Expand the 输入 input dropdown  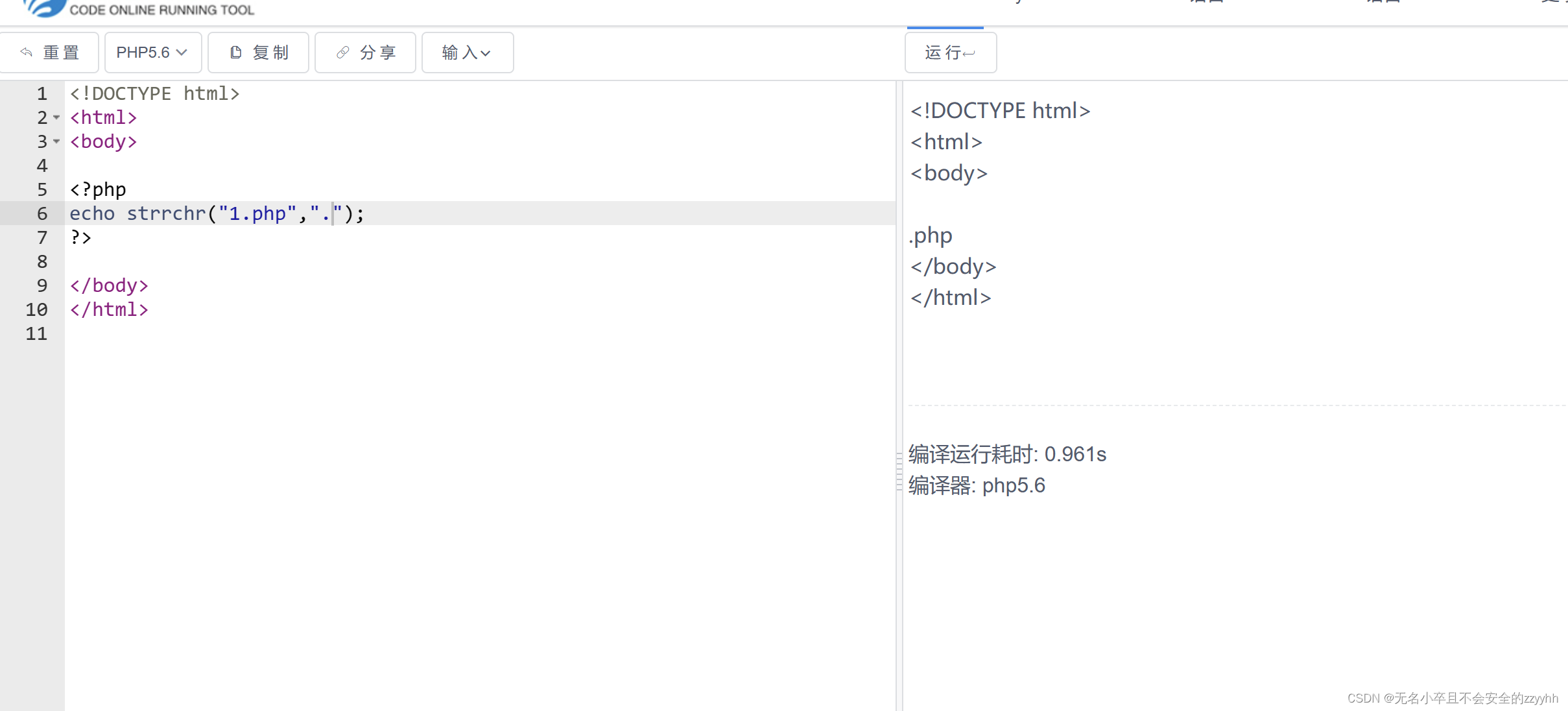coord(467,53)
